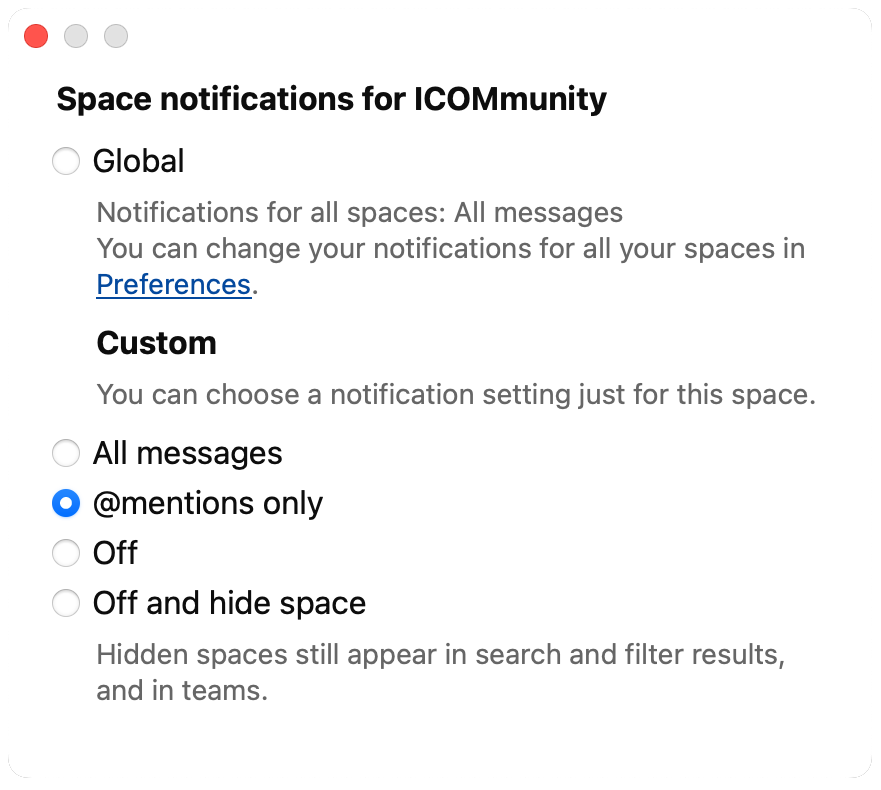Close the notifications dialog window
The height and width of the screenshot is (790, 881).
pos(35,35)
